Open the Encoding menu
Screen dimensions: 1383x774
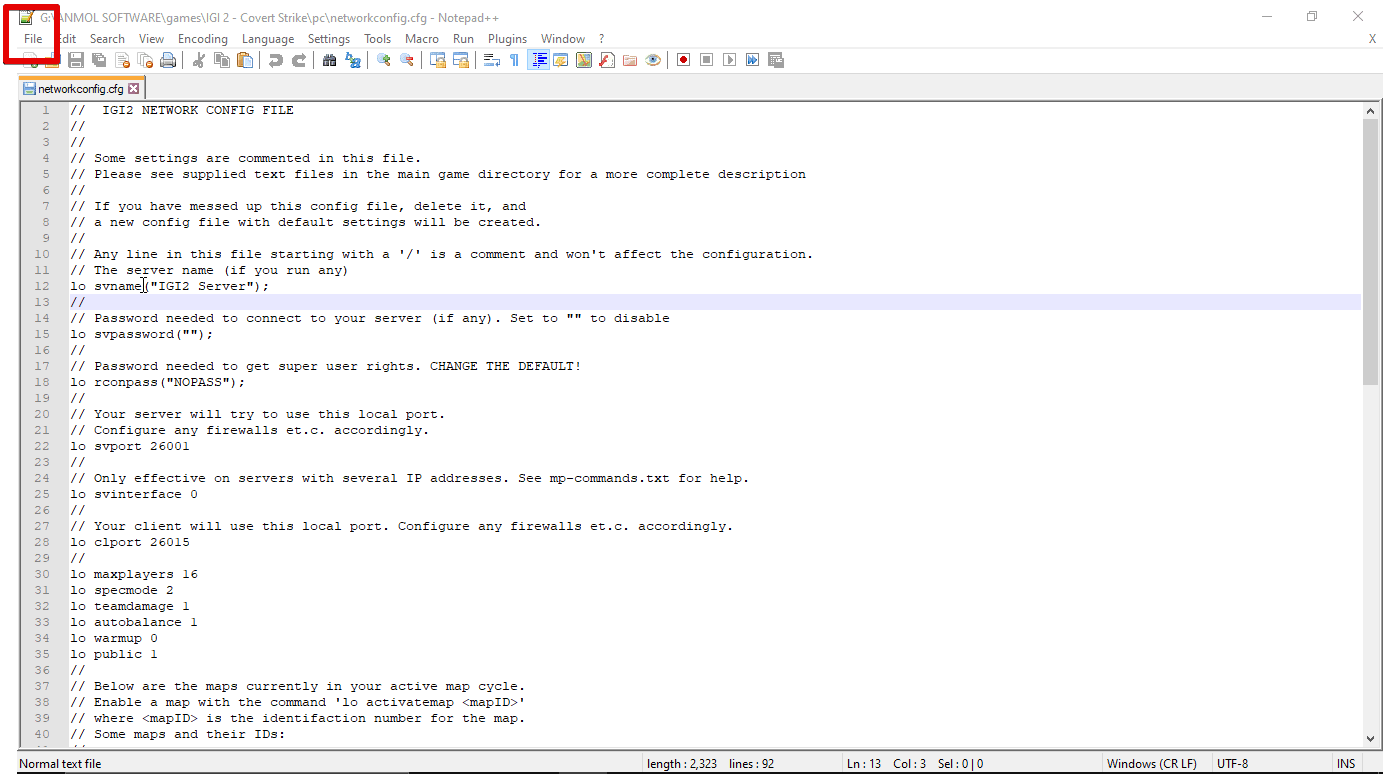click(203, 38)
